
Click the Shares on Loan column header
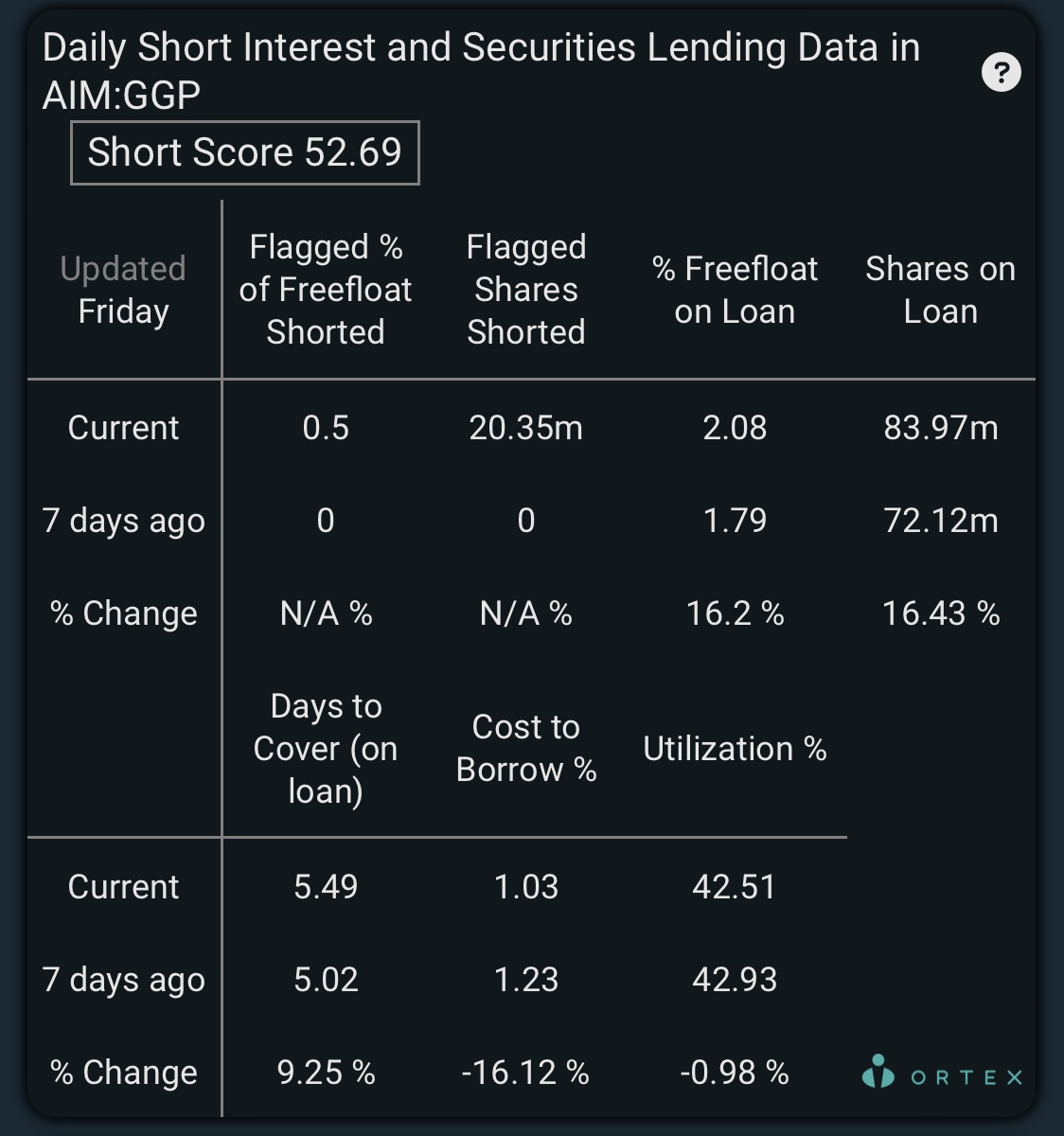pos(940,290)
